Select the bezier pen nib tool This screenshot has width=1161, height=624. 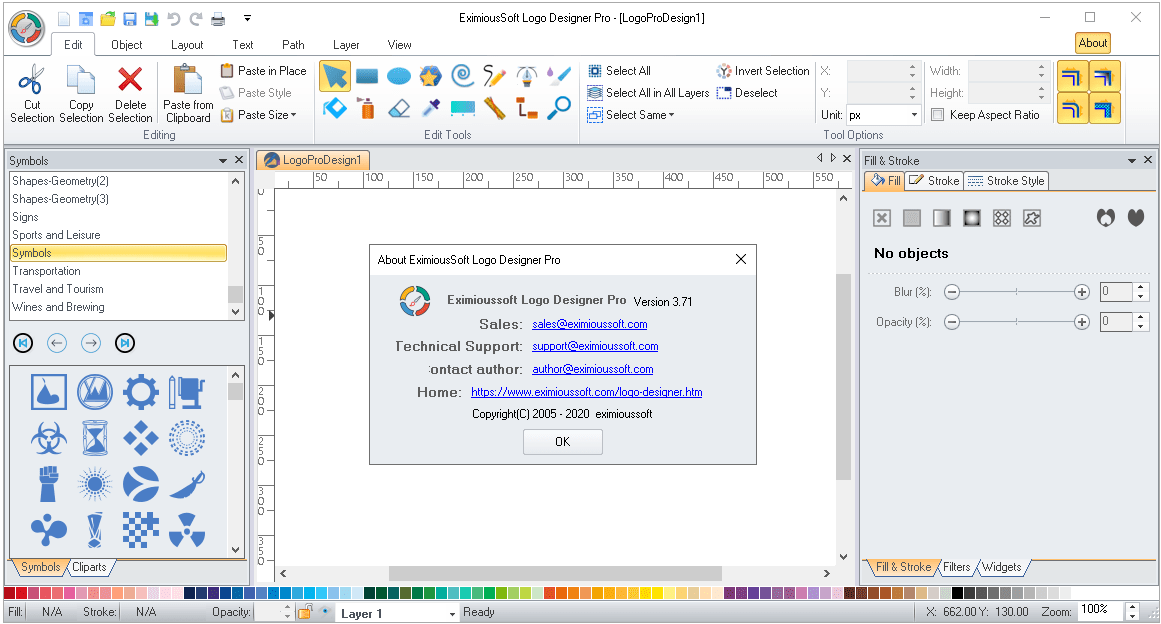pyautogui.click(x=526, y=76)
